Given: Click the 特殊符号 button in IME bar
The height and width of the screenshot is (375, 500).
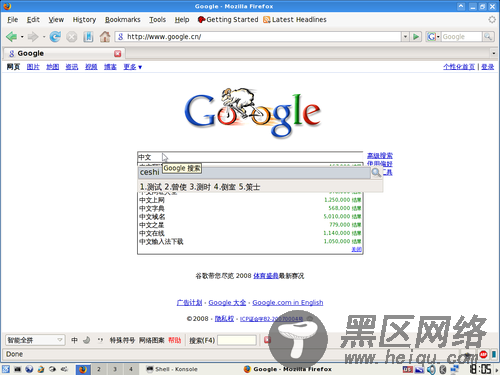Looking at the screenshot, I should [x=122, y=340].
